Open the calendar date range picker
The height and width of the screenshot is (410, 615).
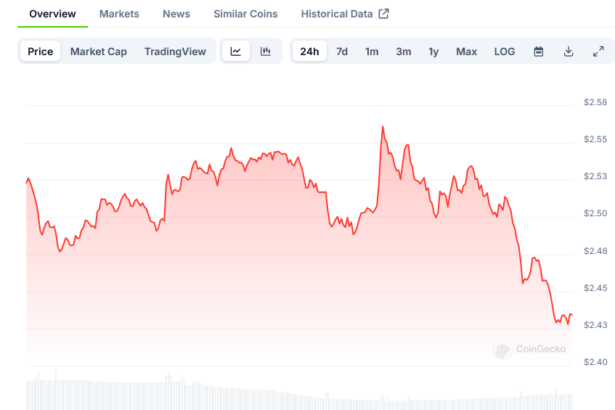(x=538, y=51)
